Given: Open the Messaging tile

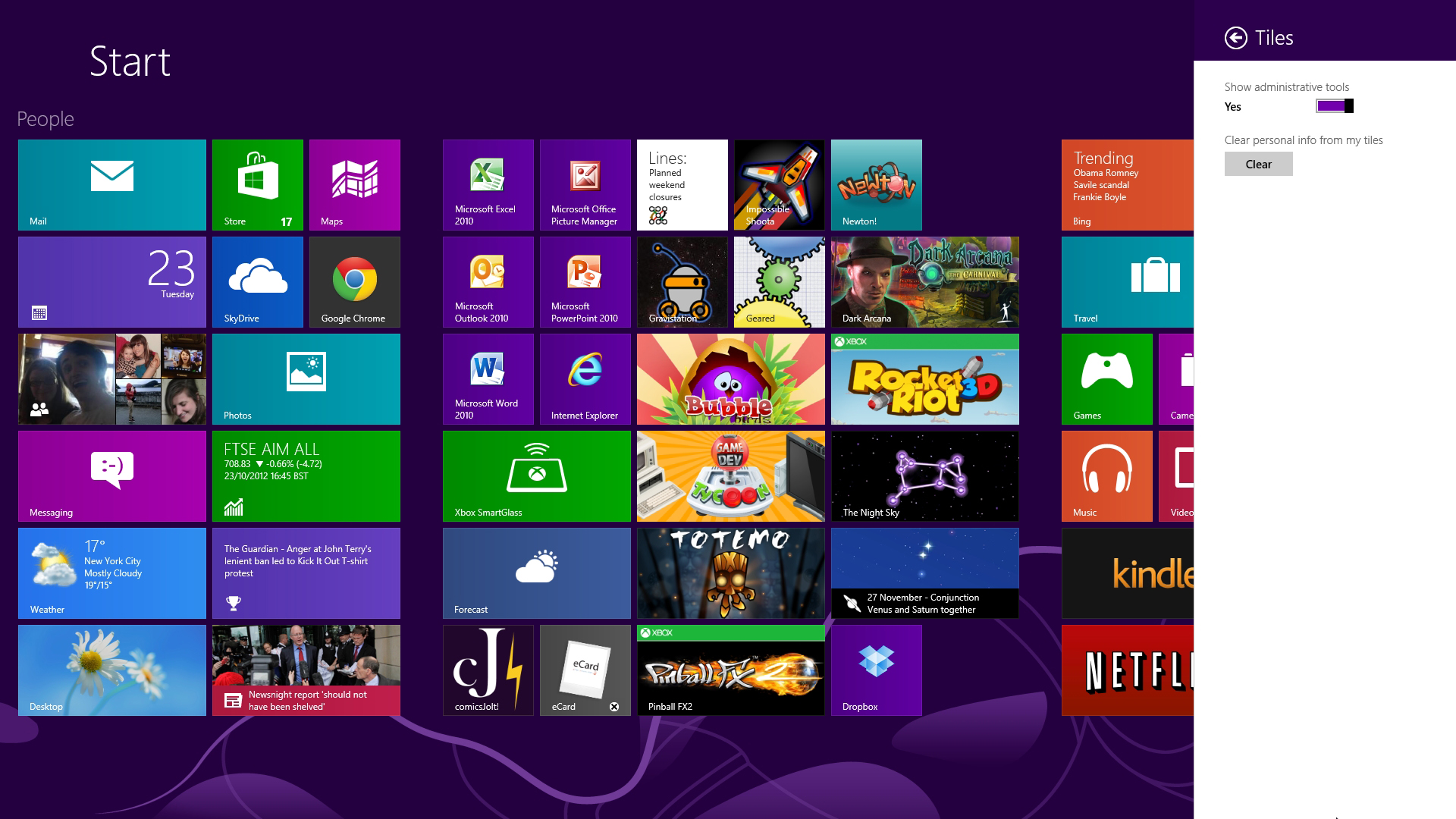Looking at the screenshot, I should coord(112,476).
